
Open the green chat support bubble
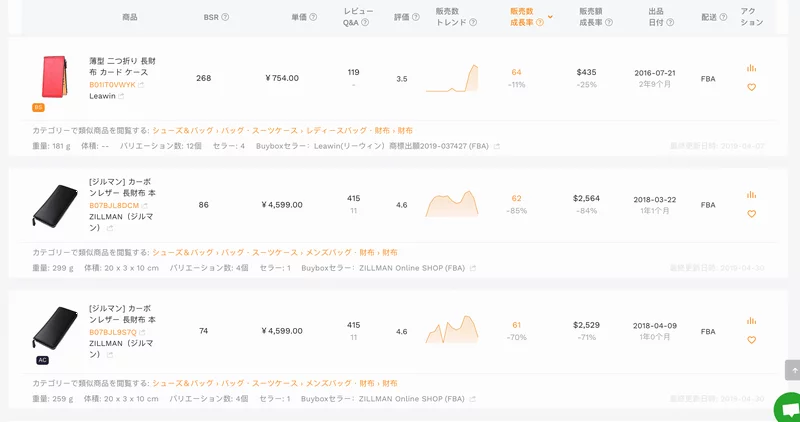click(x=789, y=410)
